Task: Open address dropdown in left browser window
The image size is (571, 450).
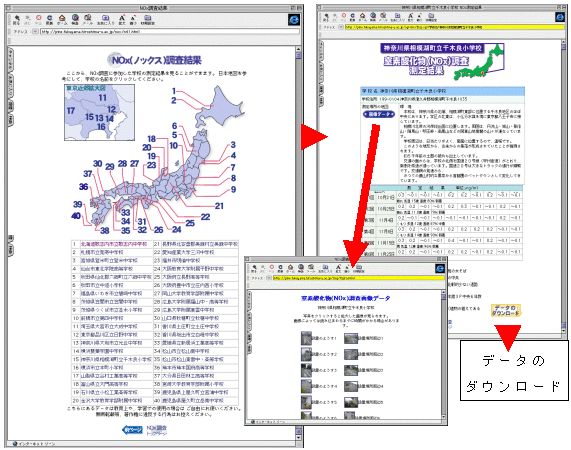Action: (x=35, y=32)
